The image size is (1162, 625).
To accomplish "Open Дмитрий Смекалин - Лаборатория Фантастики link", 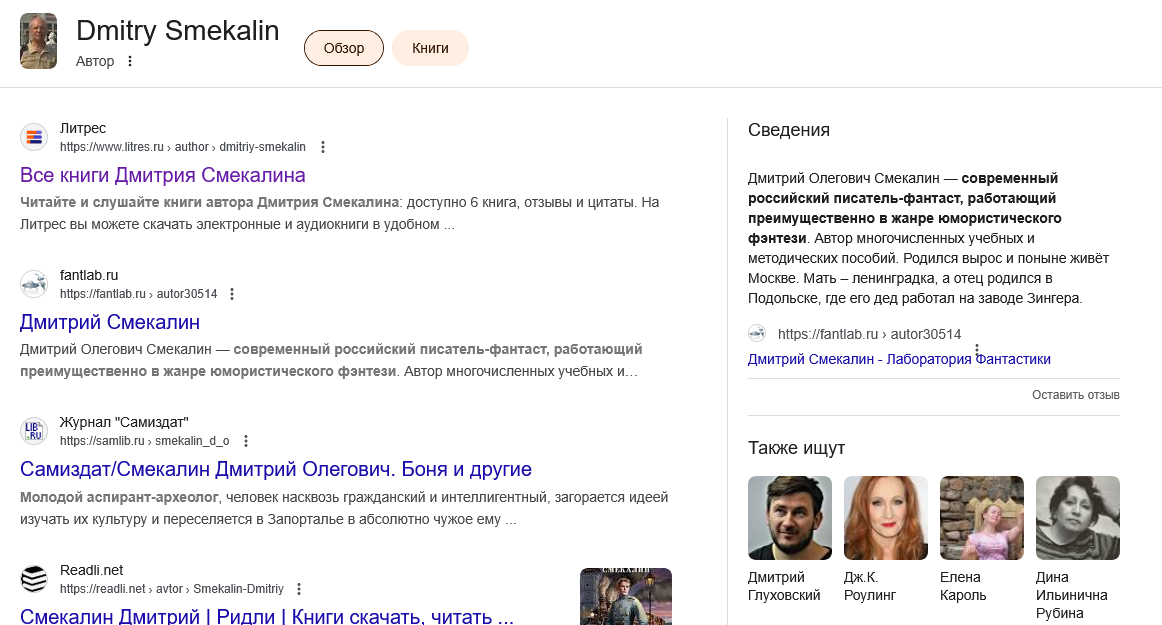I will (899, 359).
